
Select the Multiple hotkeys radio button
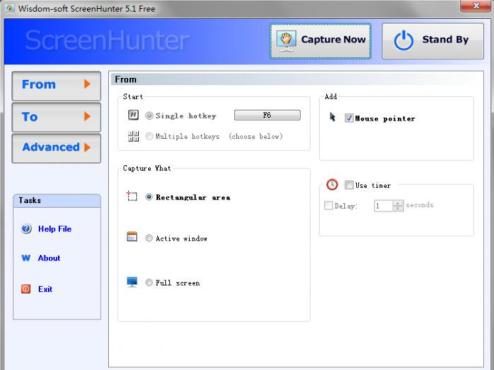[149, 136]
